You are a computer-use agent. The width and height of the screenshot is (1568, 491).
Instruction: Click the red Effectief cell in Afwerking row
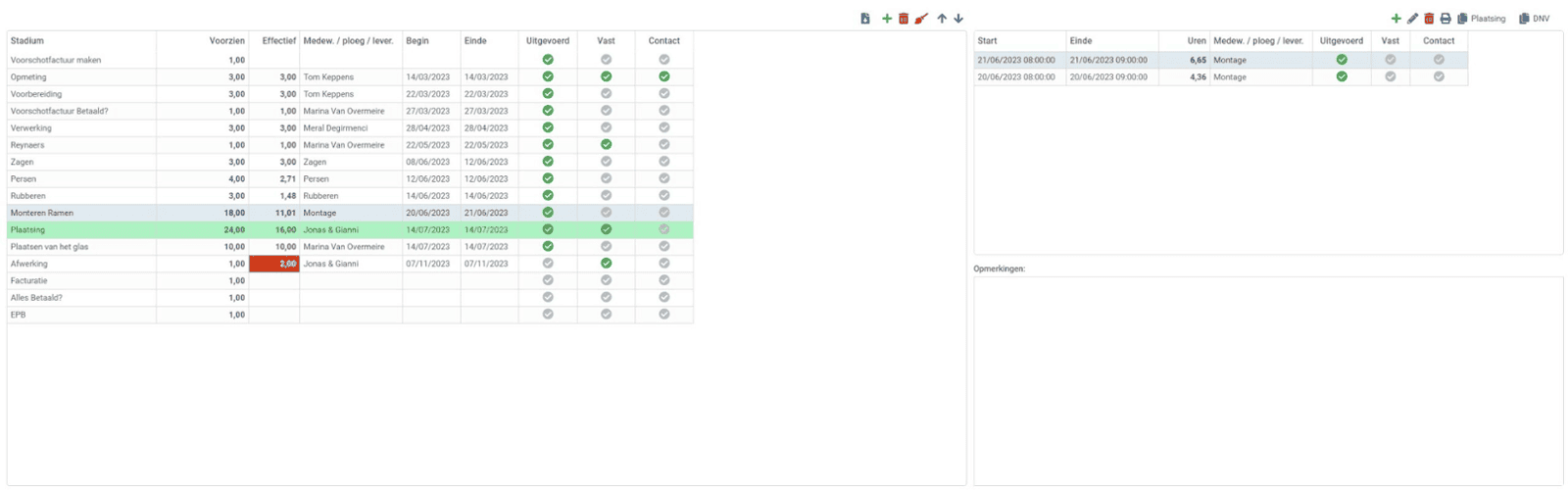(x=274, y=264)
